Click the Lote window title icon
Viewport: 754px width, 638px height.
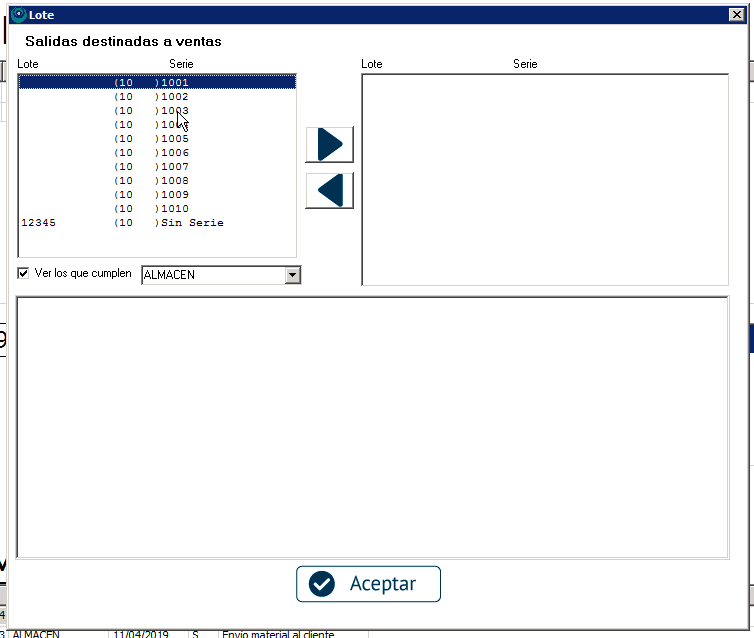(17, 15)
